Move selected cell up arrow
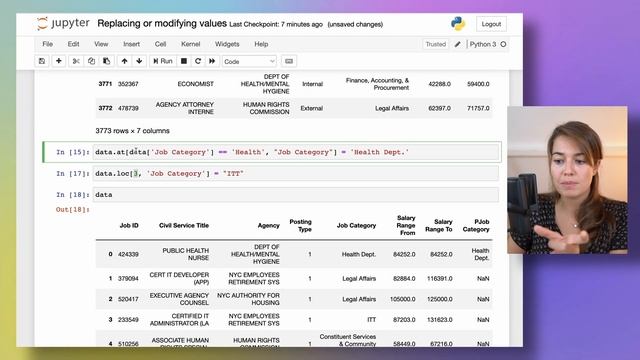This screenshot has width=640, height=360. point(124,61)
